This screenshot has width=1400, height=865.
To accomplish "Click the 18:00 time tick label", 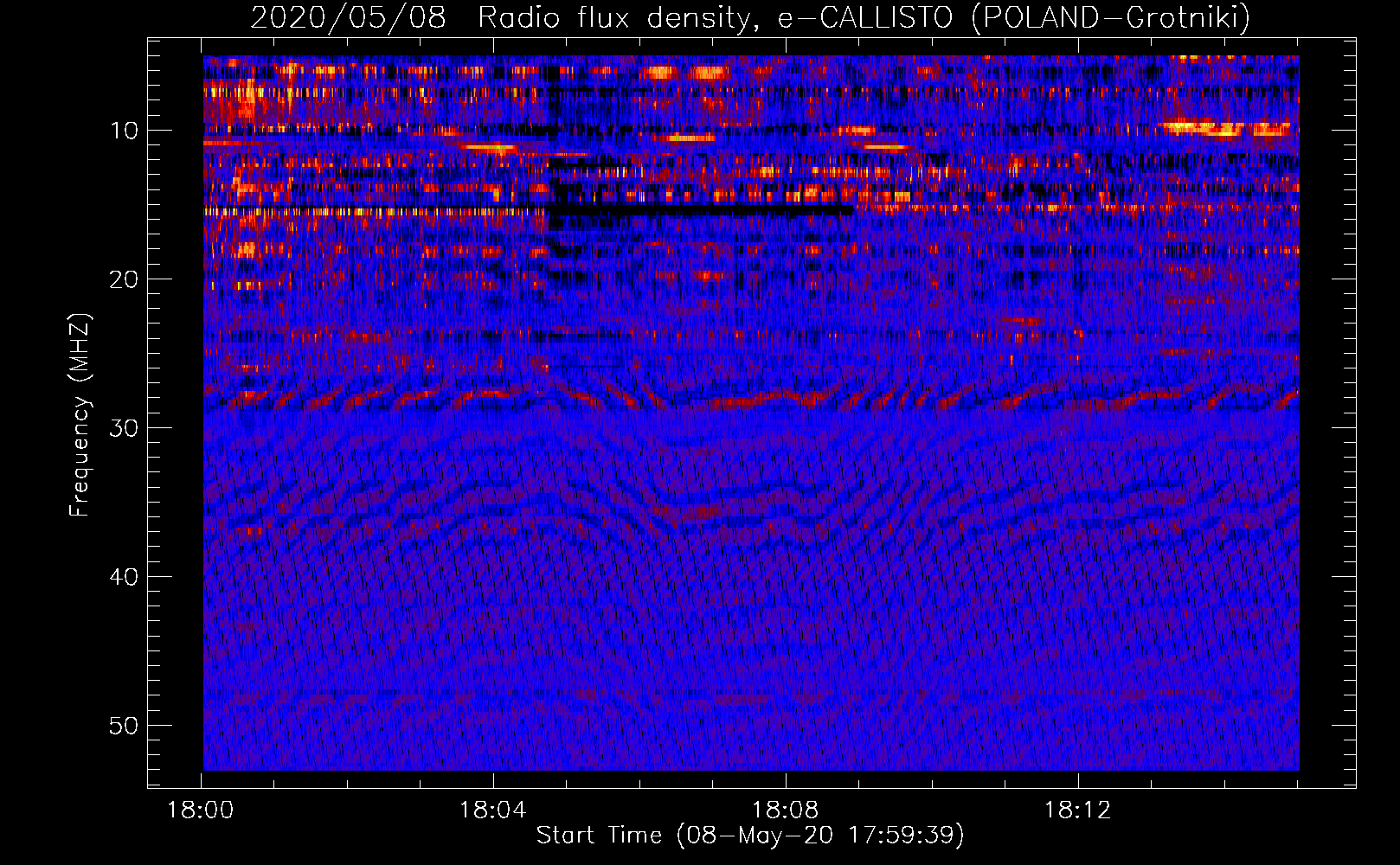I will click(201, 811).
